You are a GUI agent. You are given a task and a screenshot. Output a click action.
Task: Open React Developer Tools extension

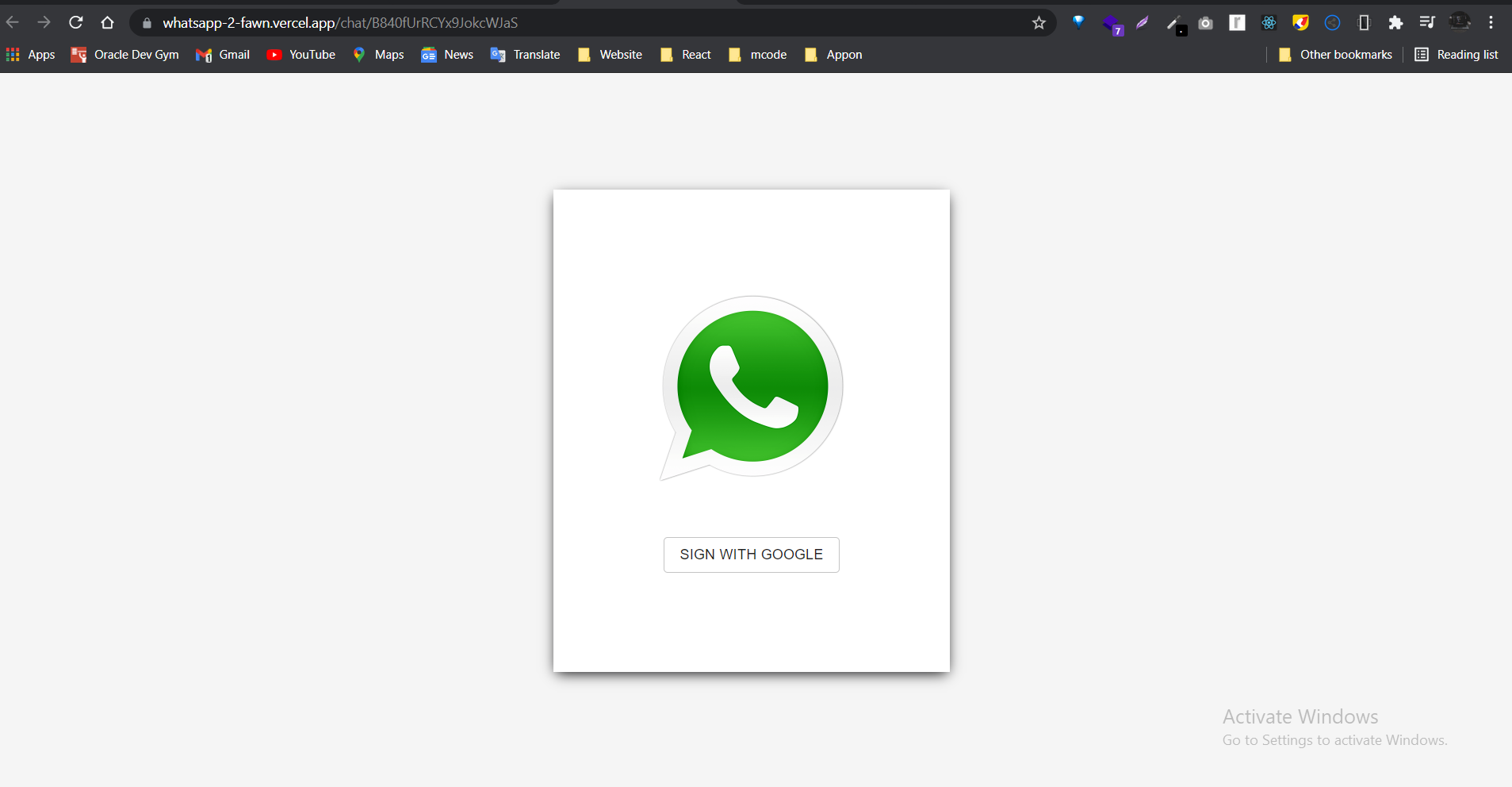click(1269, 22)
